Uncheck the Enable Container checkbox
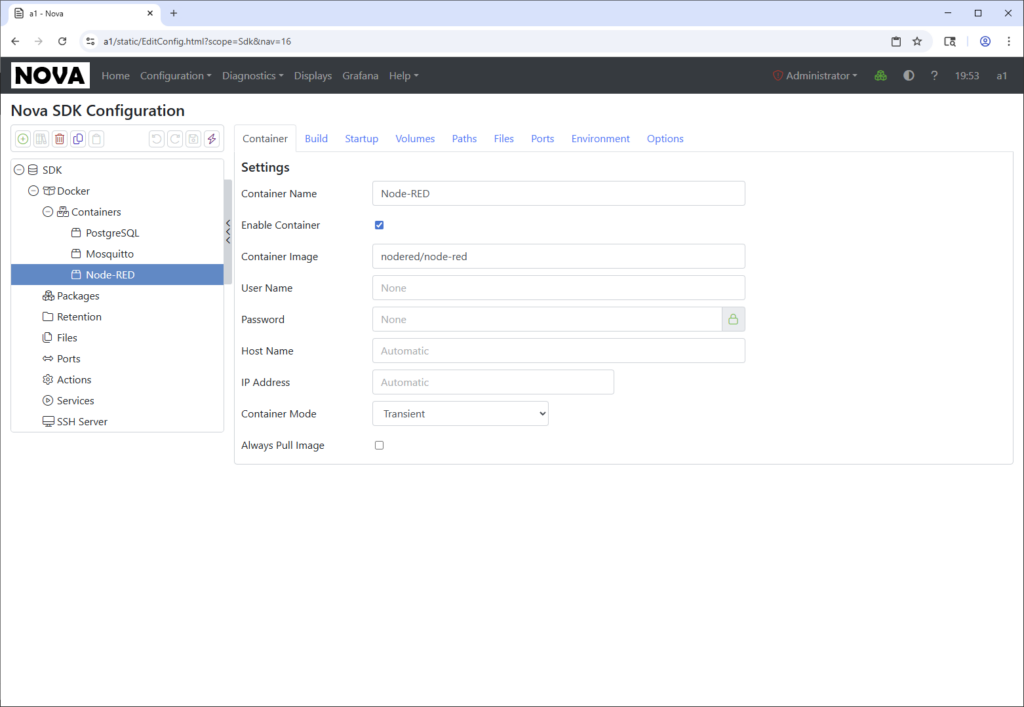The height and width of the screenshot is (707, 1024). click(x=379, y=225)
